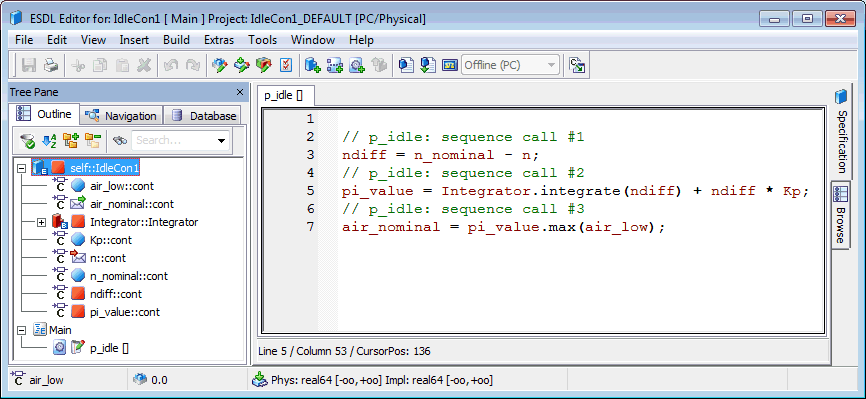The height and width of the screenshot is (399, 866).
Task: Close the Tree Pane with its X
Action: pos(240,92)
